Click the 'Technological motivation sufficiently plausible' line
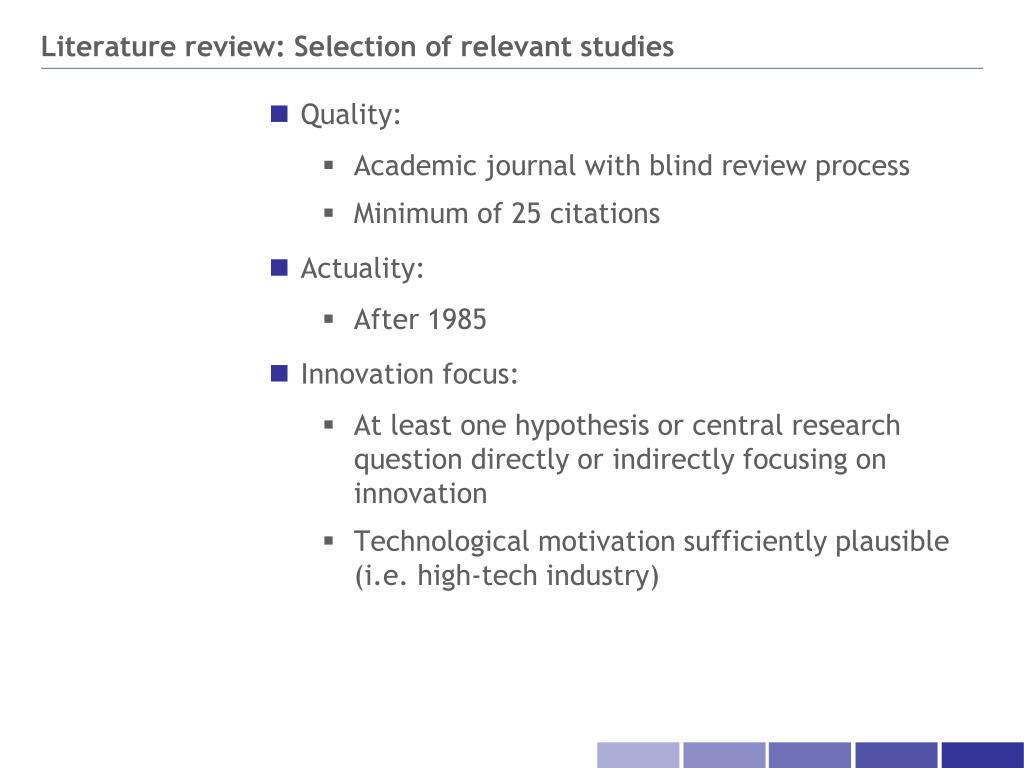The width and height of the screenshot is (1024, 768). tap(651, 541)
